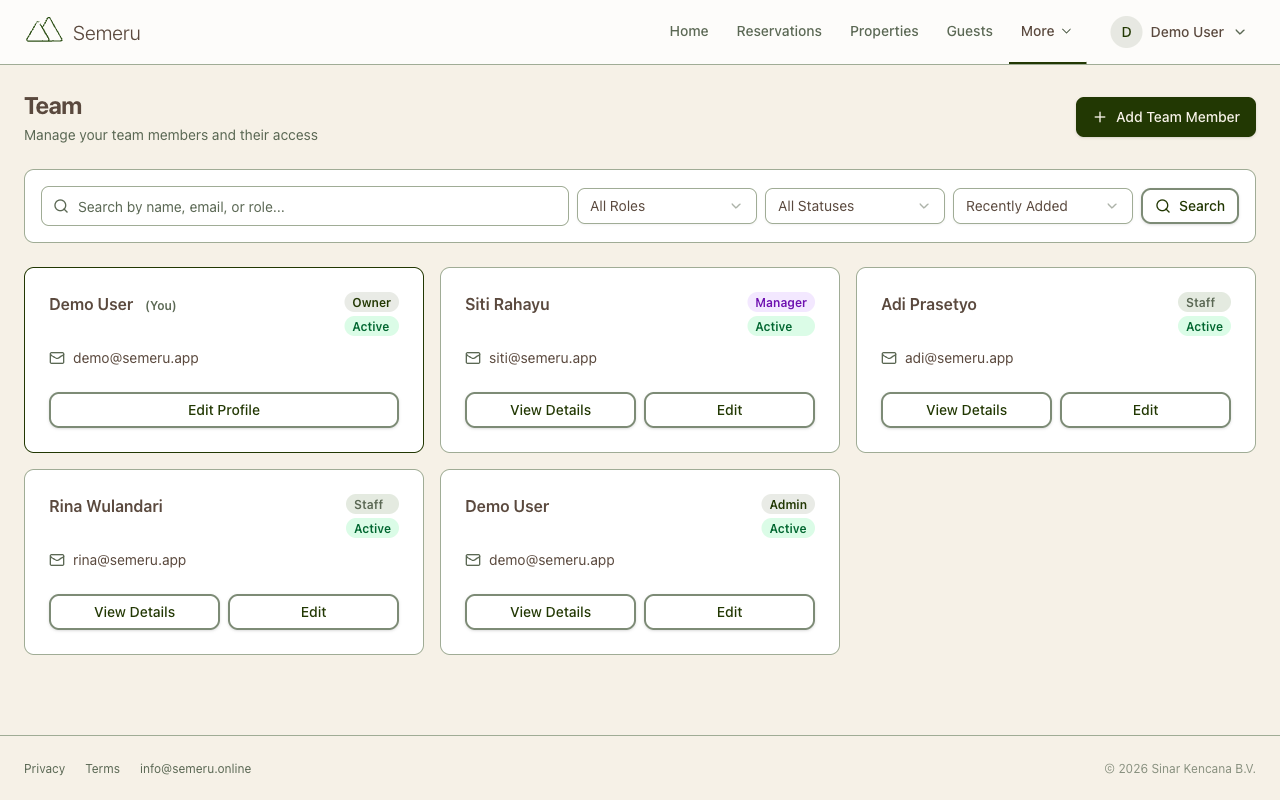Edit the Admin Demo User entry
The height and width of the screenshot is (800, 1280).
click(729, 612)
